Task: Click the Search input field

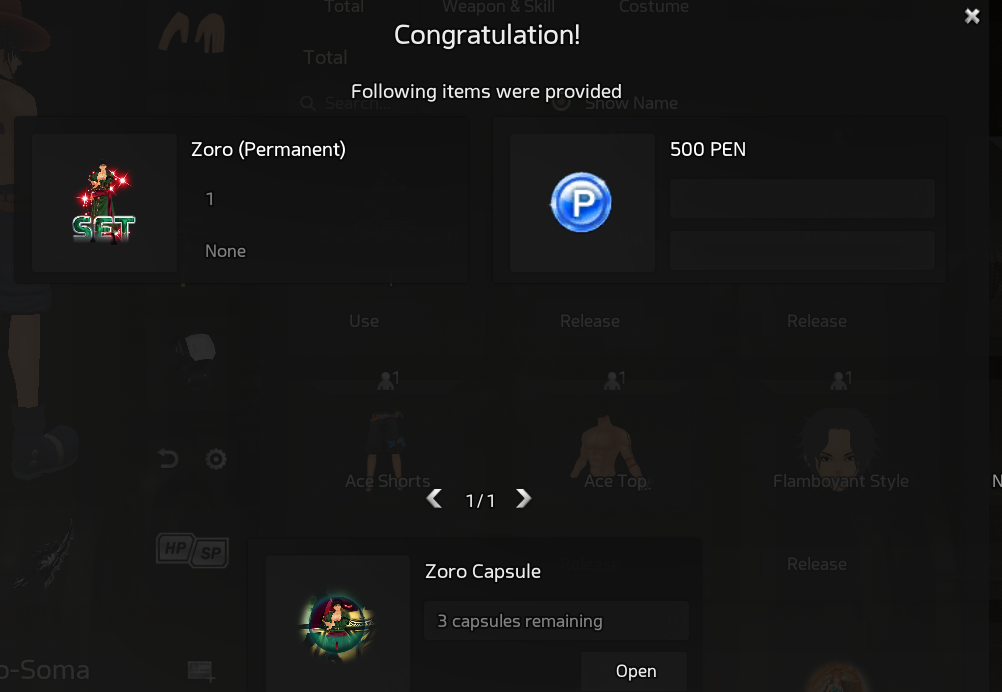Action: (409, 103)
